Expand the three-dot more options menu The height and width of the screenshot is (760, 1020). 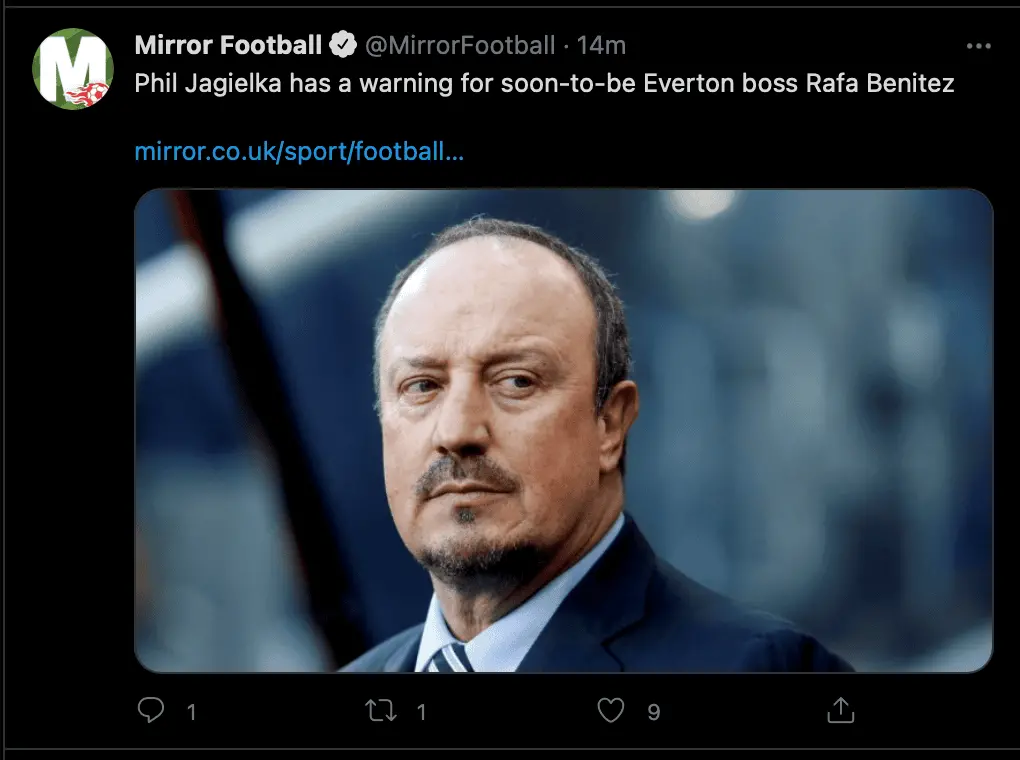coord(978,47)
